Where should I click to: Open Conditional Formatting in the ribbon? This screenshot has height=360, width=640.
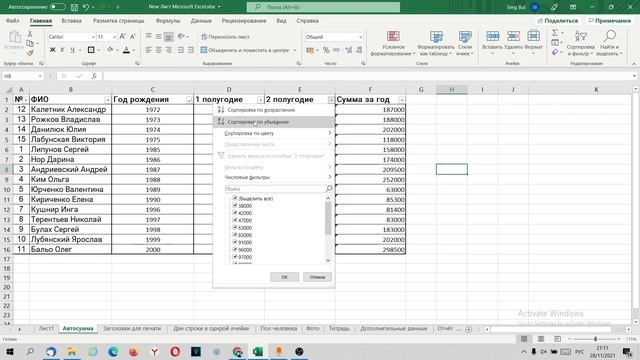point(393,43)
